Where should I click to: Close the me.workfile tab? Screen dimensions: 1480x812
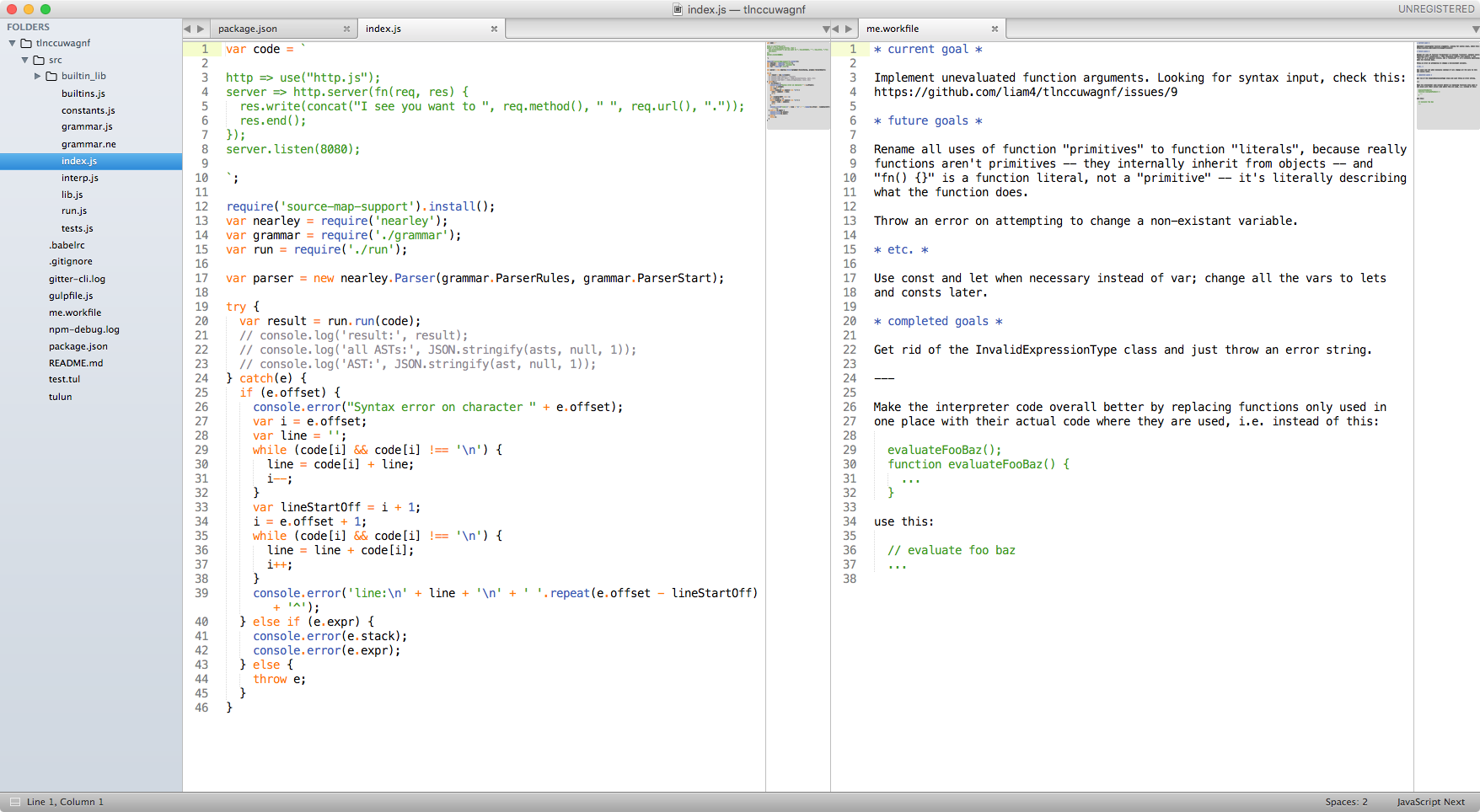(995, 29)
